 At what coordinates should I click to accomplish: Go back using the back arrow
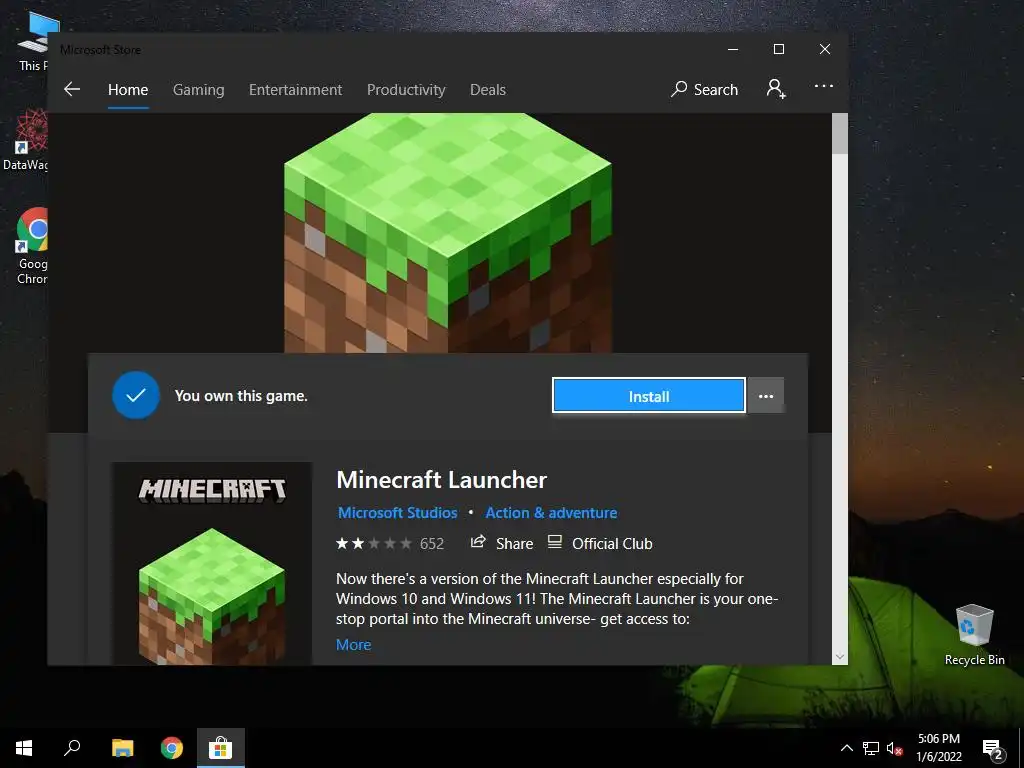click(72, 89)
